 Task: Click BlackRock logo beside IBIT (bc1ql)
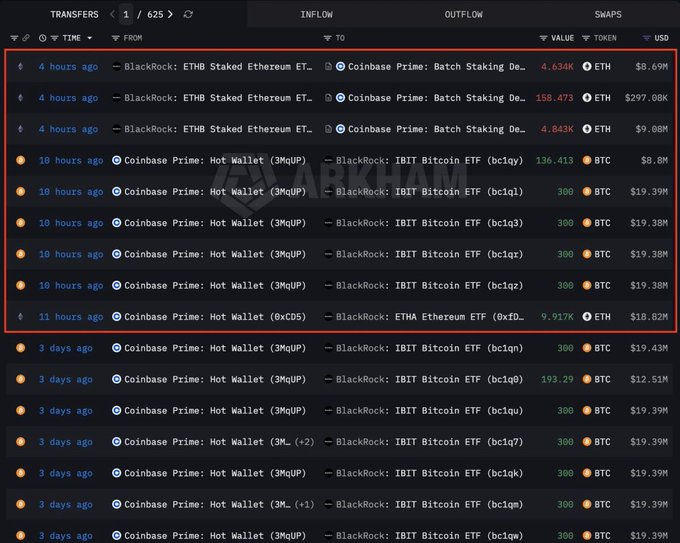point(328,191)
